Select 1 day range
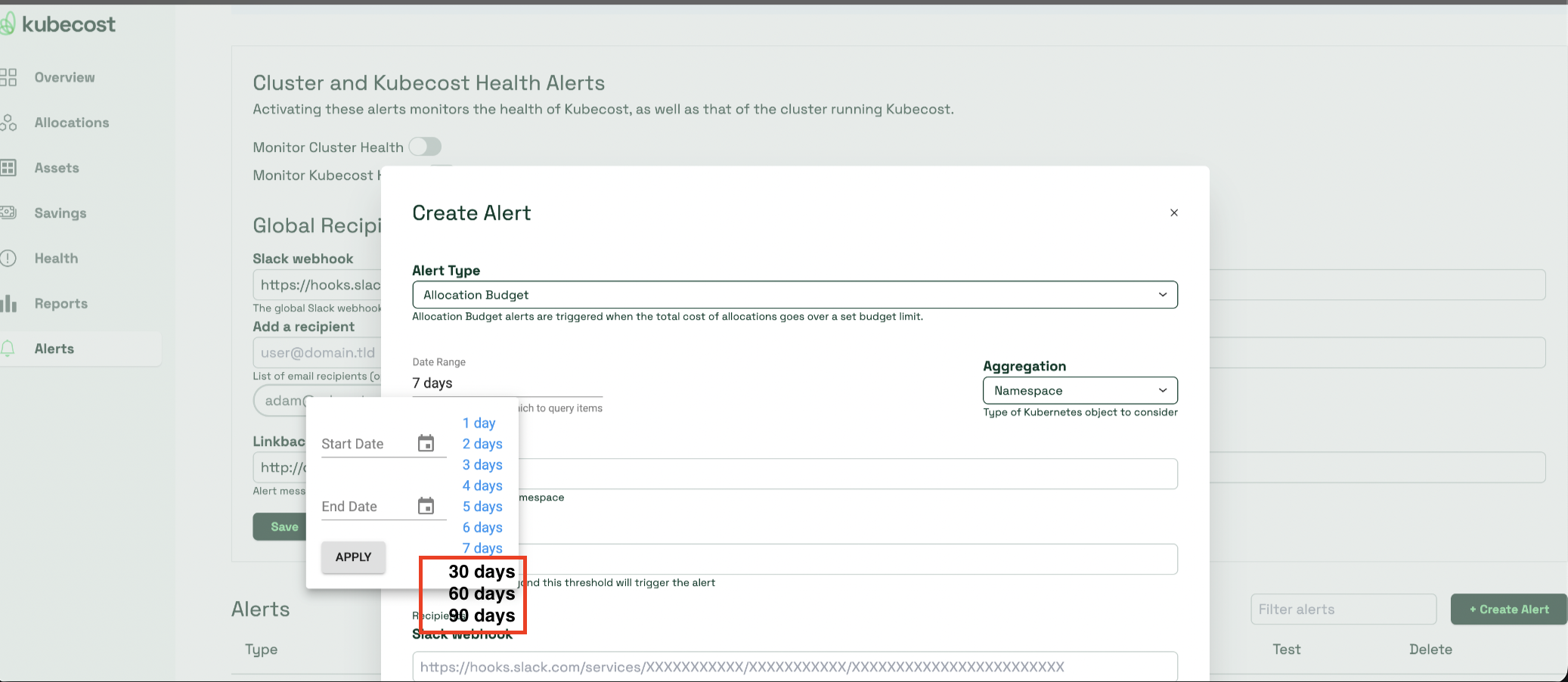Viewport: 1568px width, 682px height. point(479,423)
